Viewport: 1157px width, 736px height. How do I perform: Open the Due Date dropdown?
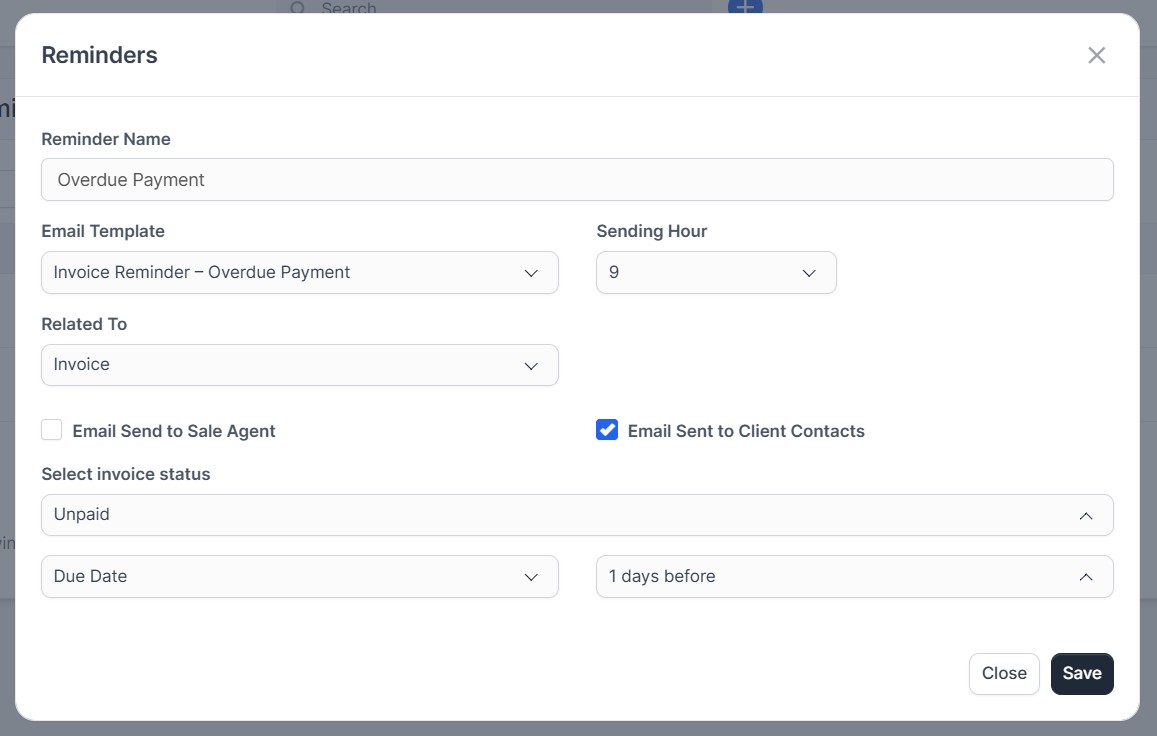pos(300,577)
